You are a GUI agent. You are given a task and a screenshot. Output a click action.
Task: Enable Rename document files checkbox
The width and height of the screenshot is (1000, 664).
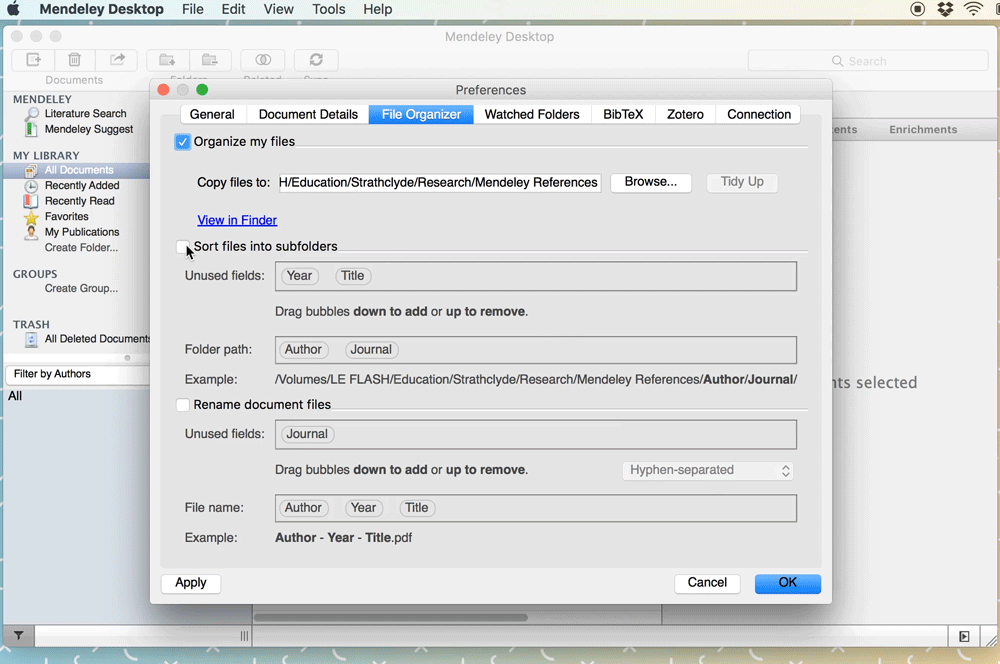pos(182,405)
